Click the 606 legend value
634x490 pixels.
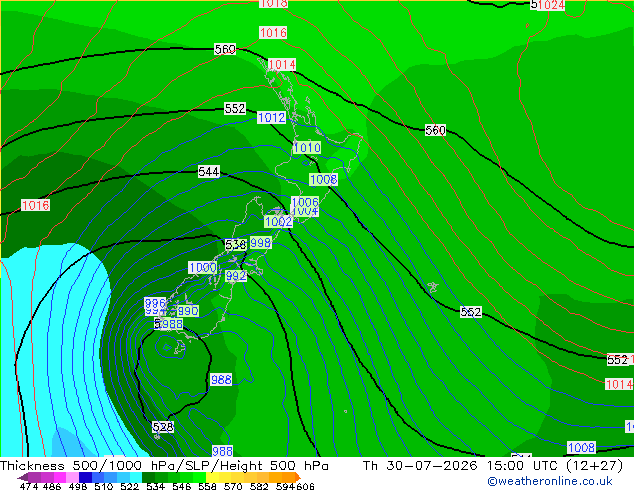(x=305, y=486)
